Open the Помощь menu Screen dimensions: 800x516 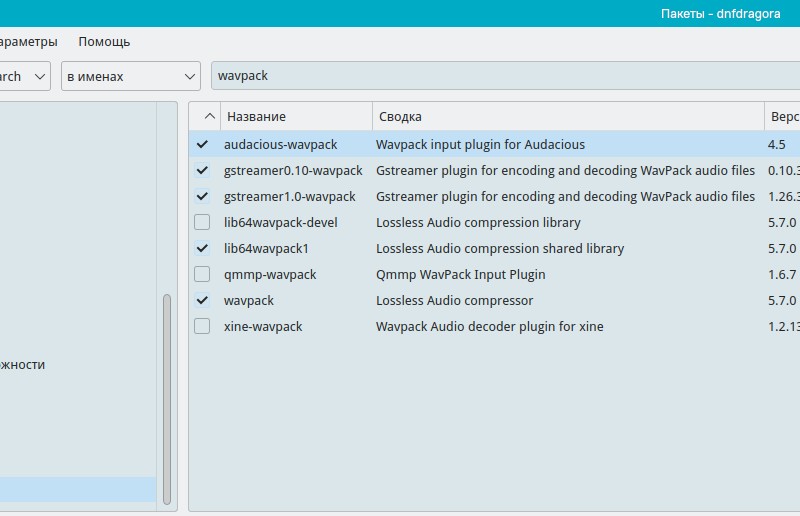pos(104,42)
